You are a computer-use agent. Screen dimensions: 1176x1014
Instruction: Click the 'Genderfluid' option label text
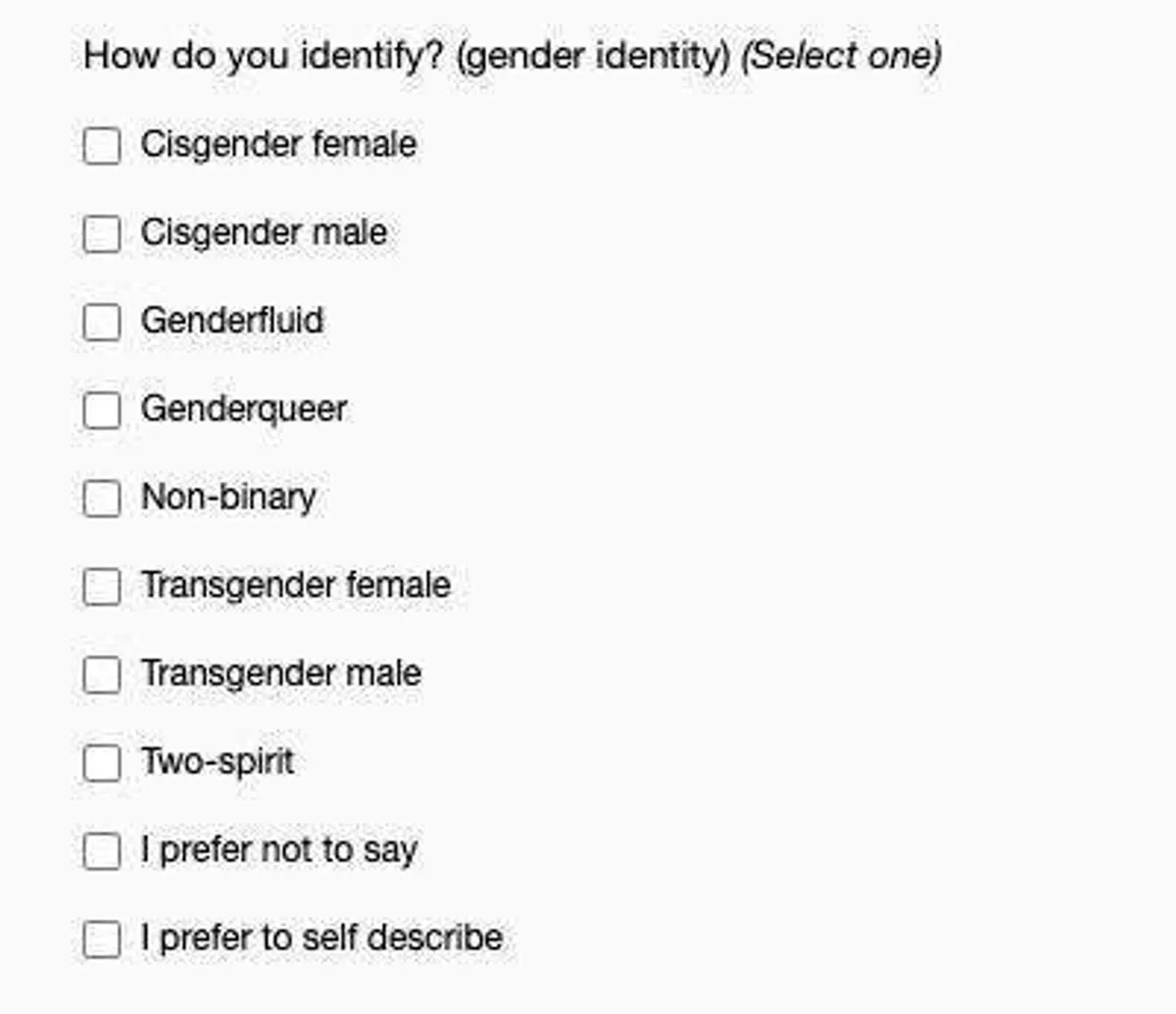(x=232, y=321)
